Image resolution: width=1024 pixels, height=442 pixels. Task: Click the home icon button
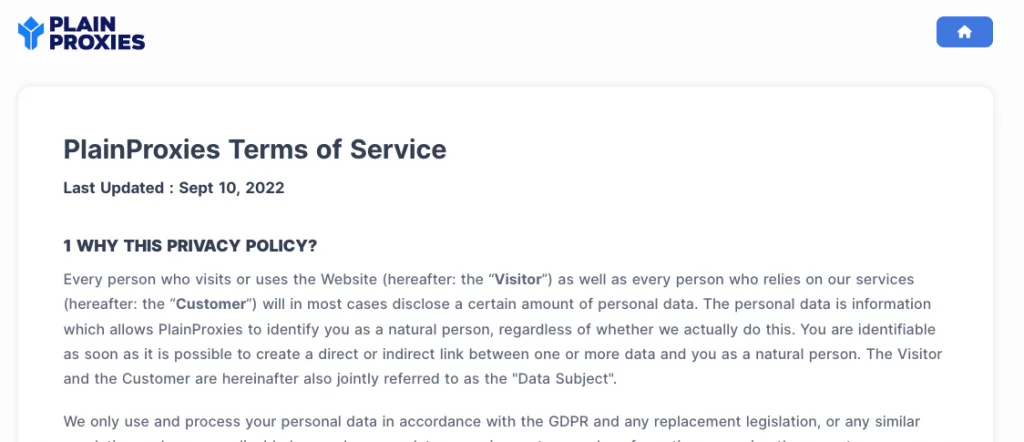pyautogui.click(x=964, y=32)
